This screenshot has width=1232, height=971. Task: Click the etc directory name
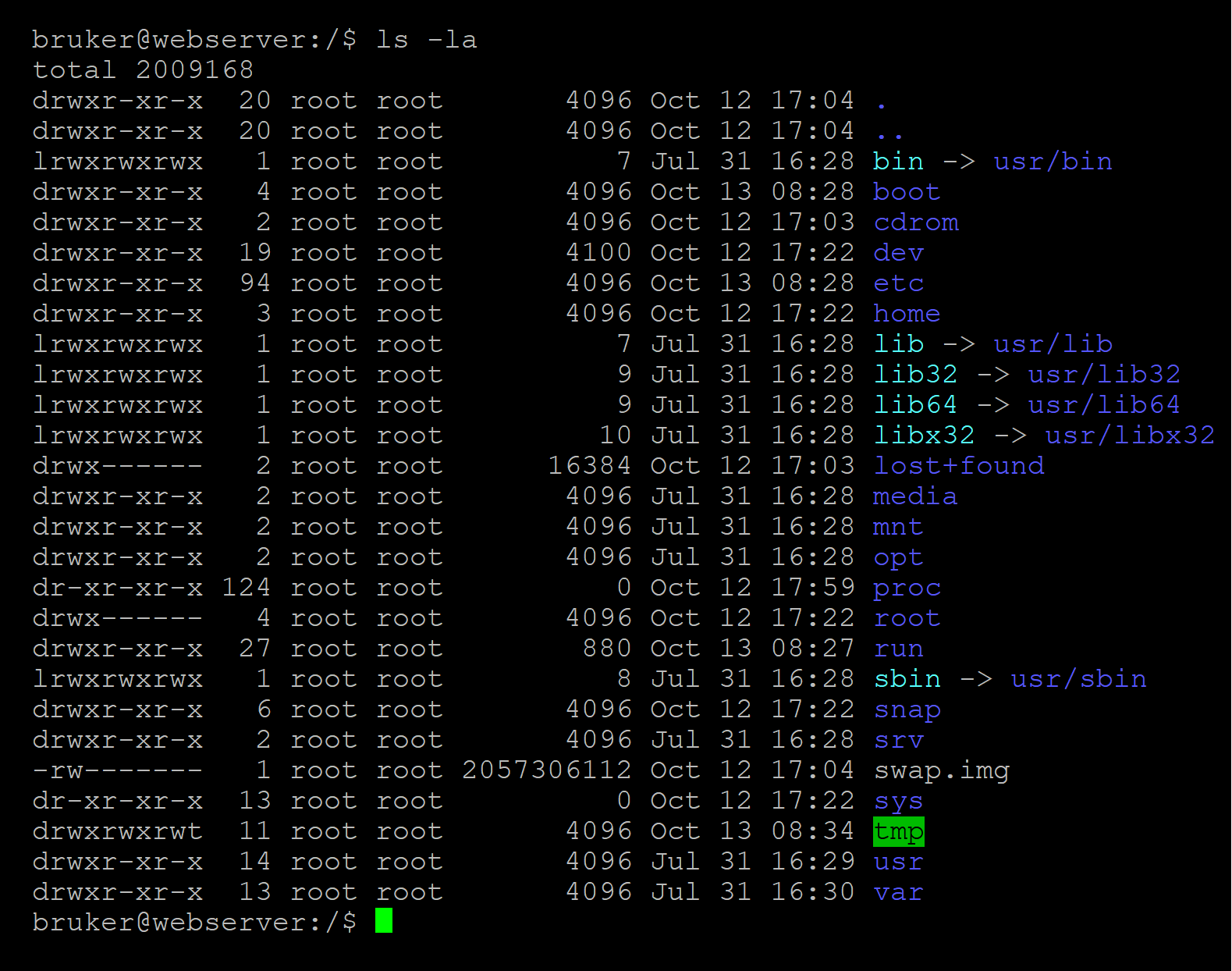point(898,283)
